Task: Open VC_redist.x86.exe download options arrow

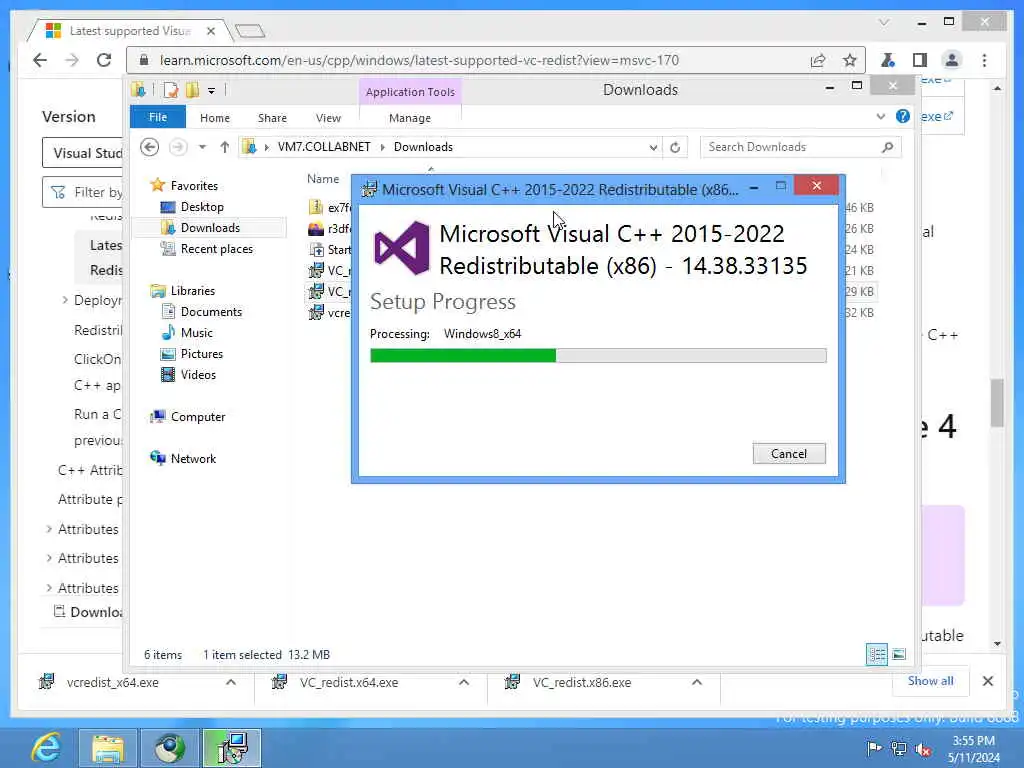Action: tap(697, 682)
